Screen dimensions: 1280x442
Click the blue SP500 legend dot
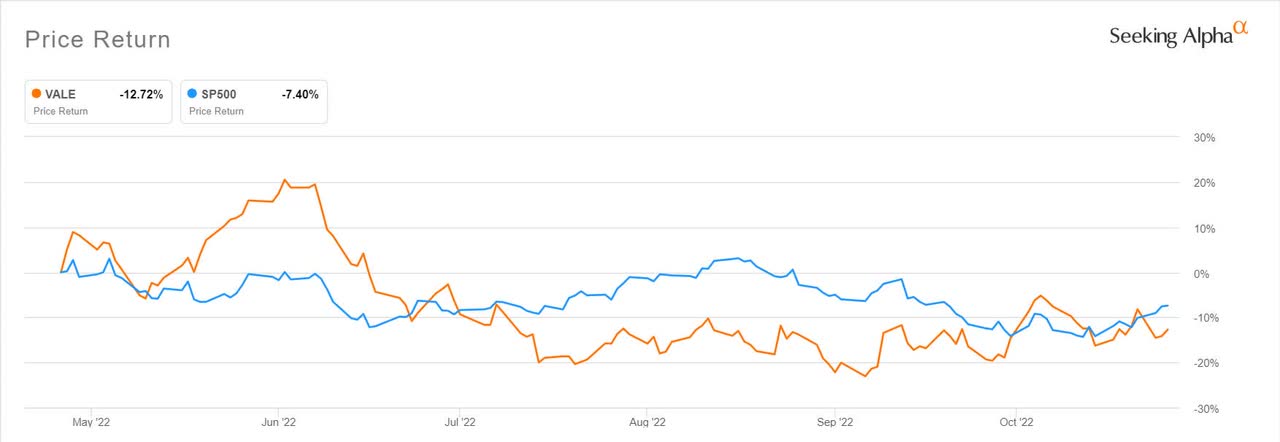click(194, 94)
